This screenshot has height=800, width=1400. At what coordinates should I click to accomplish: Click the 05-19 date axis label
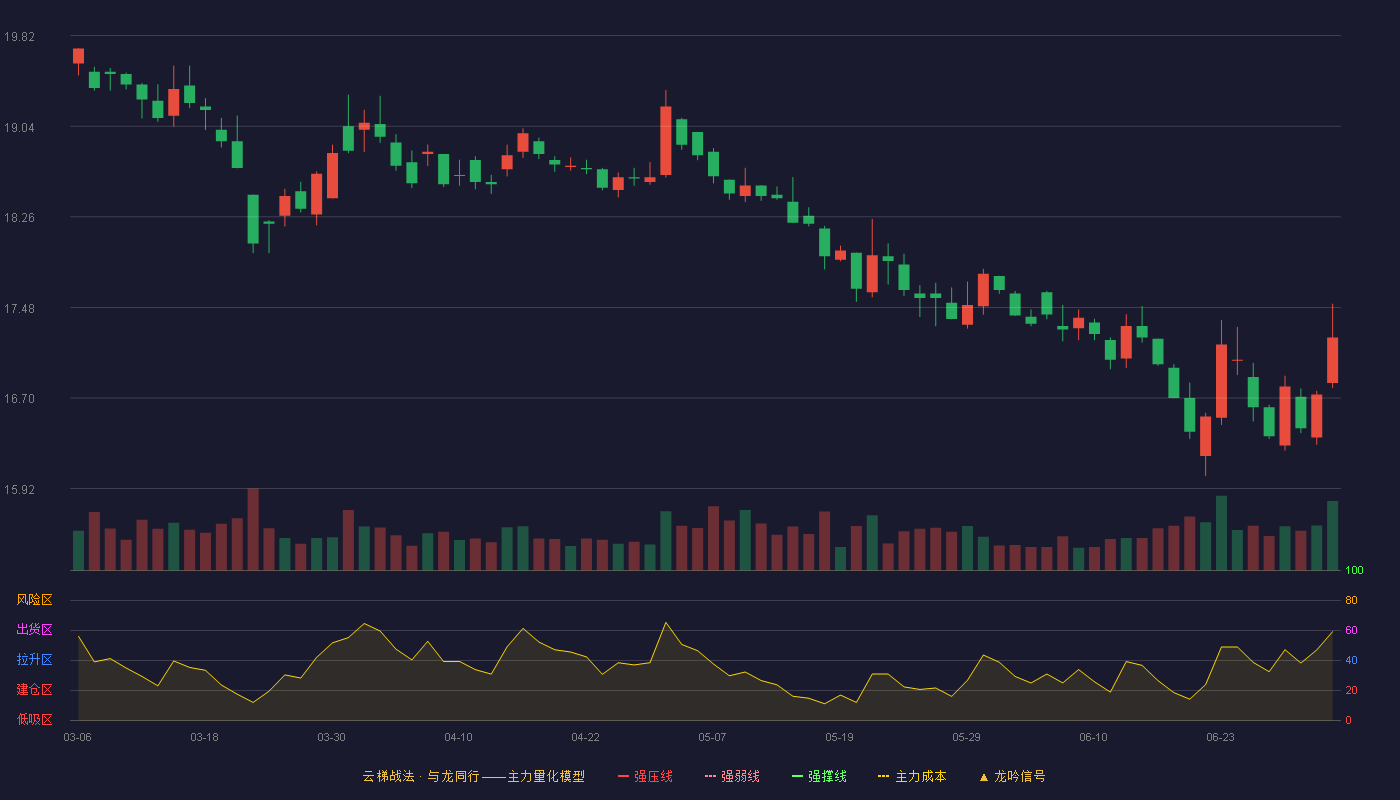pyautogui.click(x=839, y=737)
